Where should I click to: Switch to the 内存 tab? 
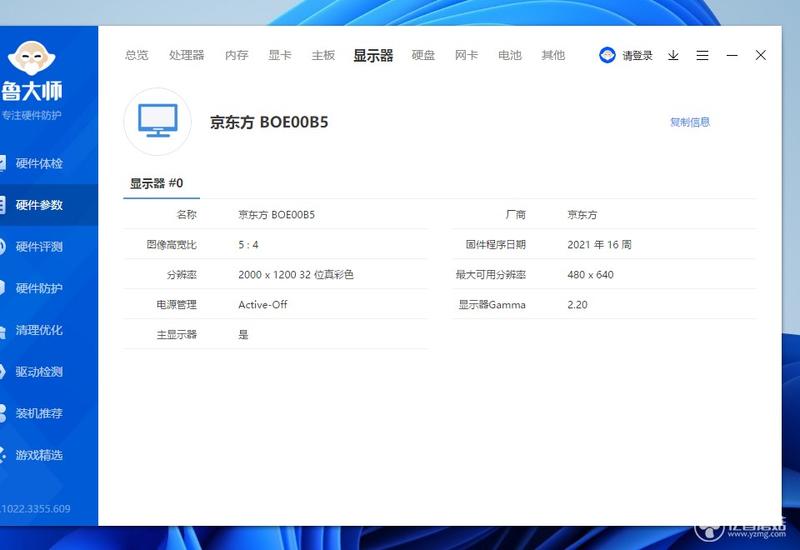pos(236,55)
